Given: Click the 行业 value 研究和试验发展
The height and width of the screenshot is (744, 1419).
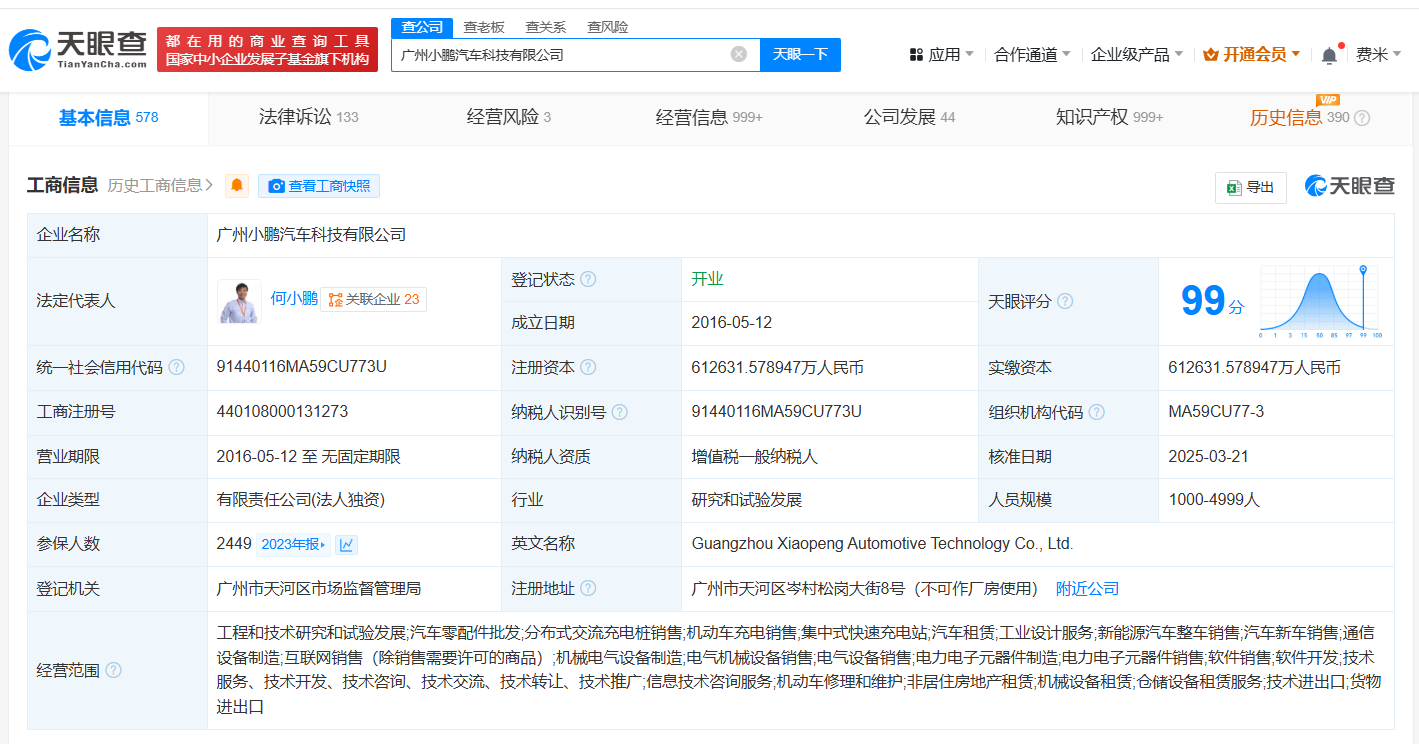Looking at the screenshot, I should [x=747, y=499].
